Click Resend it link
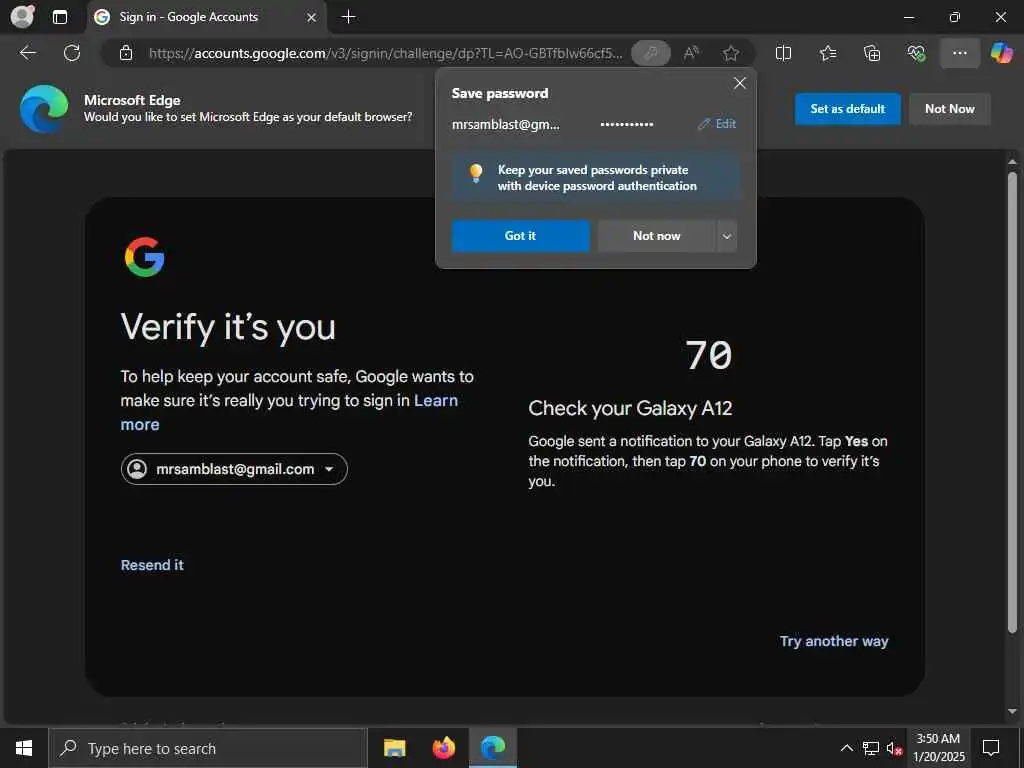This screenshot has height=768, width=1024. [152, 565]
